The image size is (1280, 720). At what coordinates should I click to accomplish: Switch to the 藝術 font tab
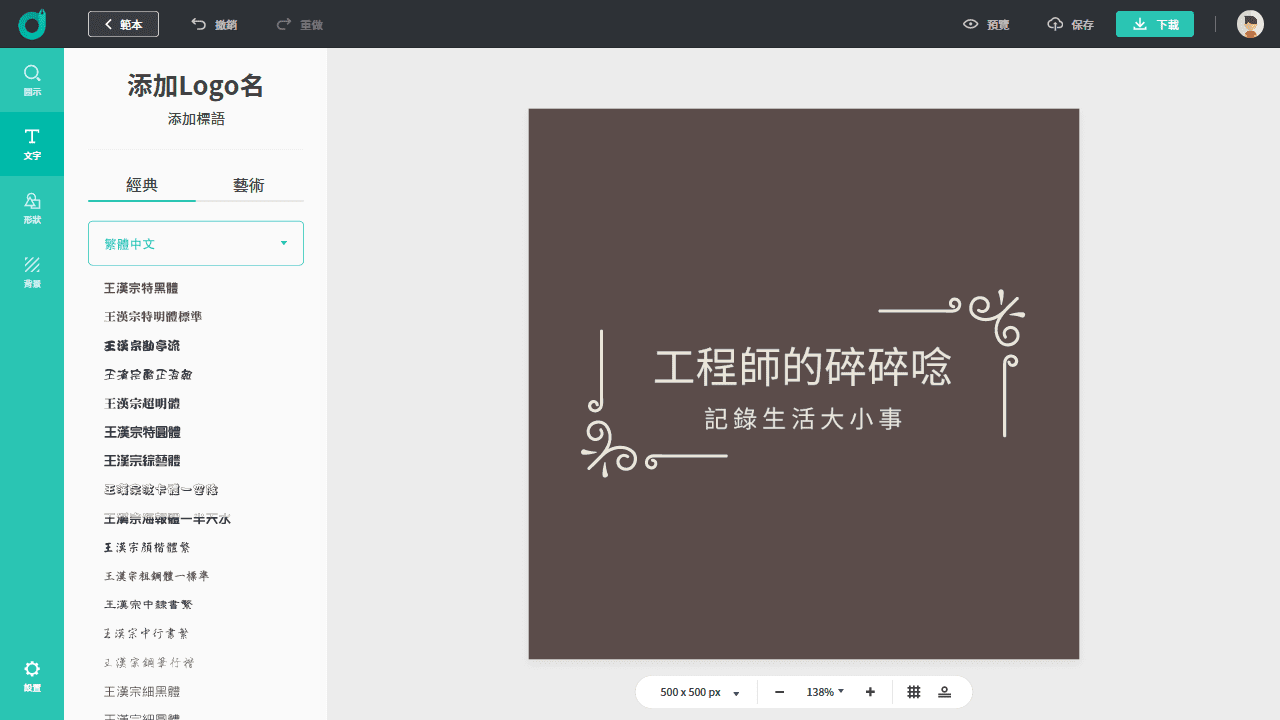(251, 185)
